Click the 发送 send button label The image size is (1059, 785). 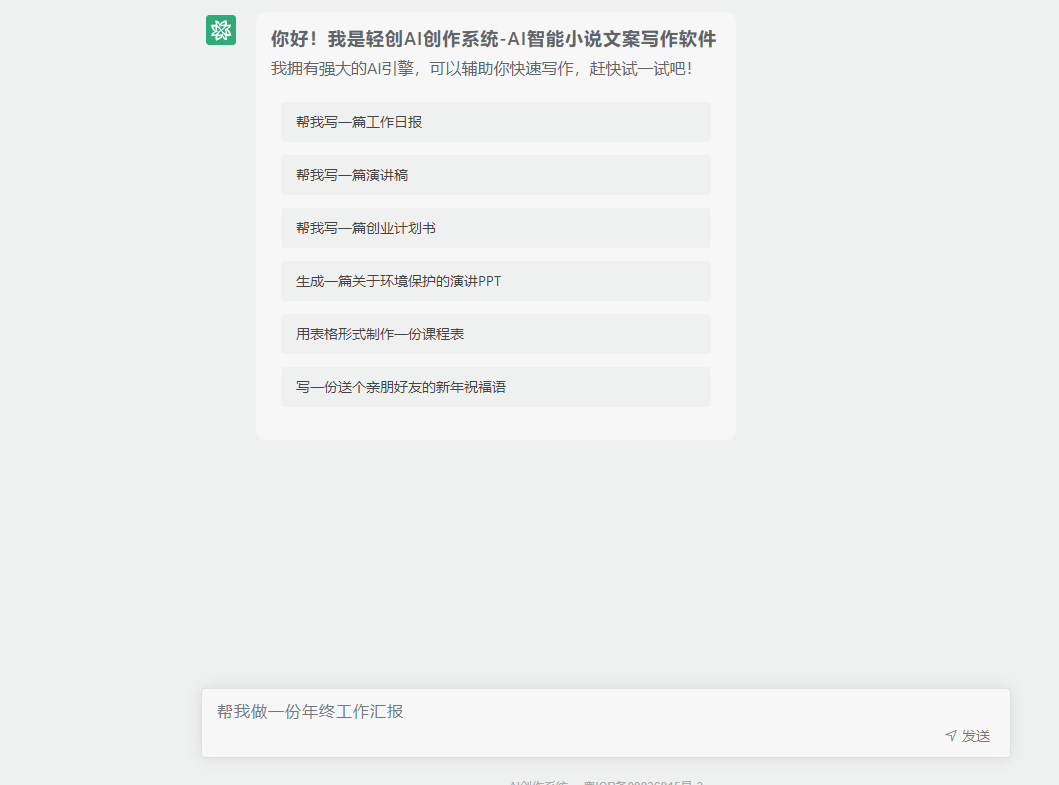(976, 736)
